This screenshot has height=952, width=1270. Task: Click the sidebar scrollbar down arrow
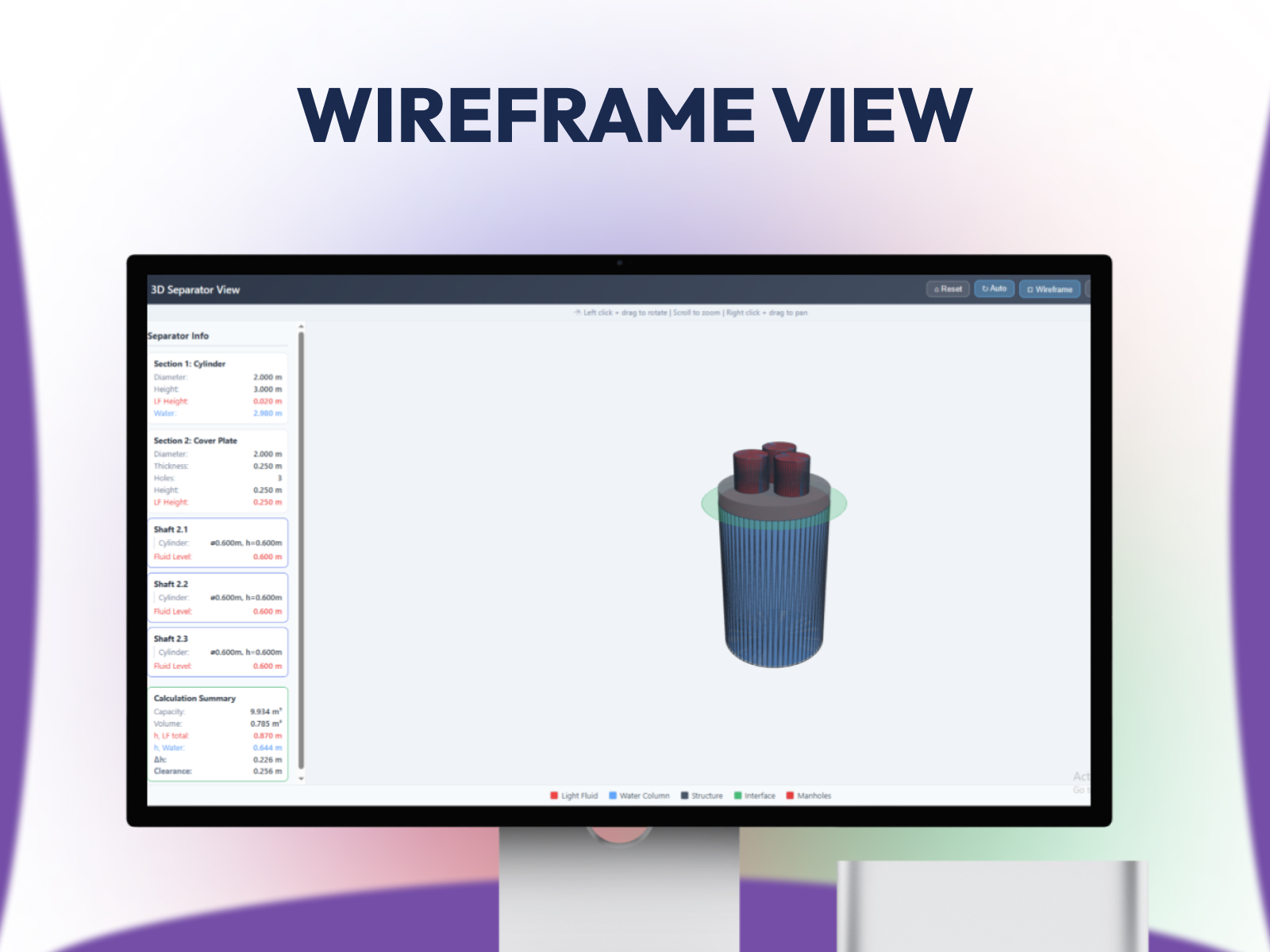[301, 779]
